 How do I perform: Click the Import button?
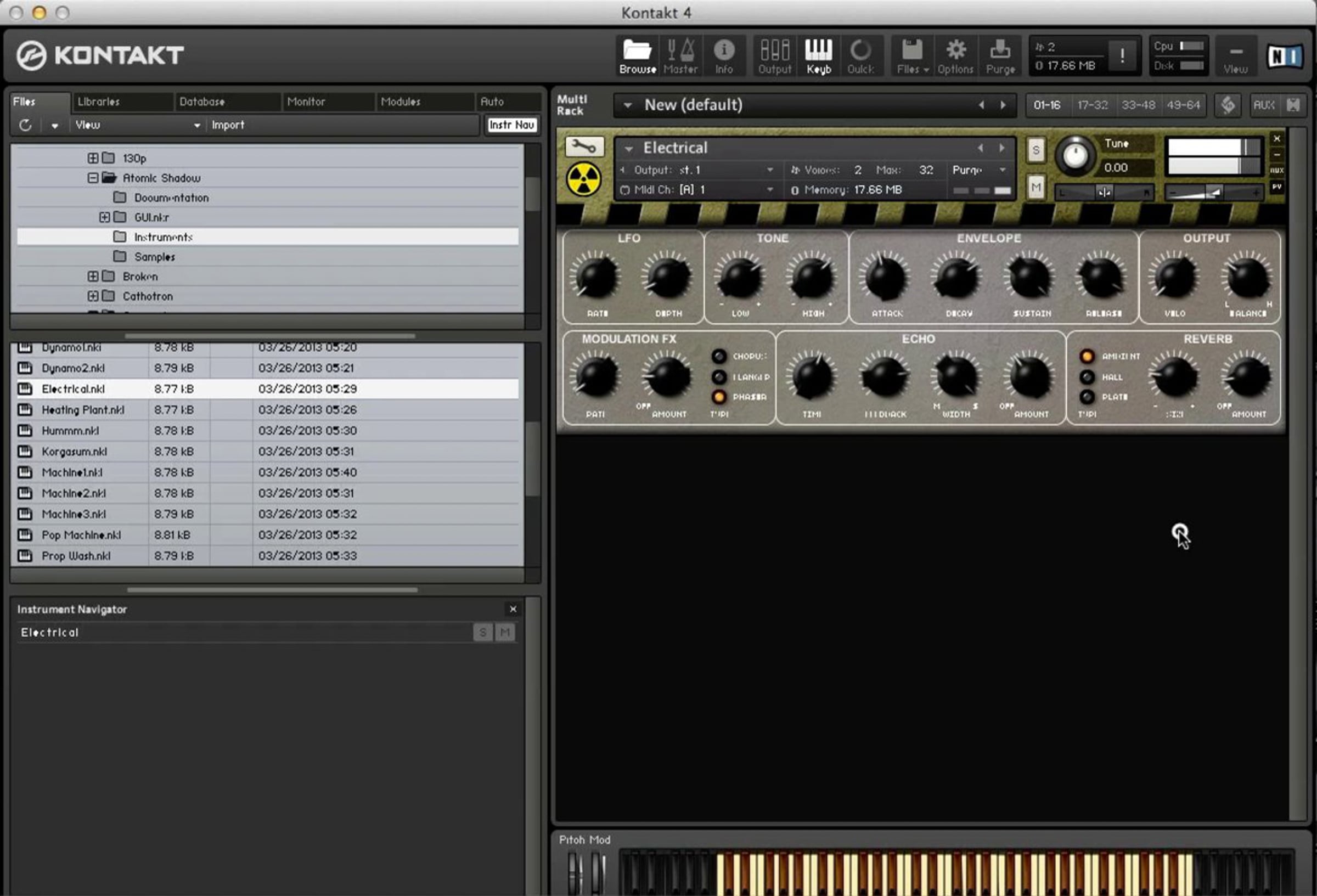[228, 125]
